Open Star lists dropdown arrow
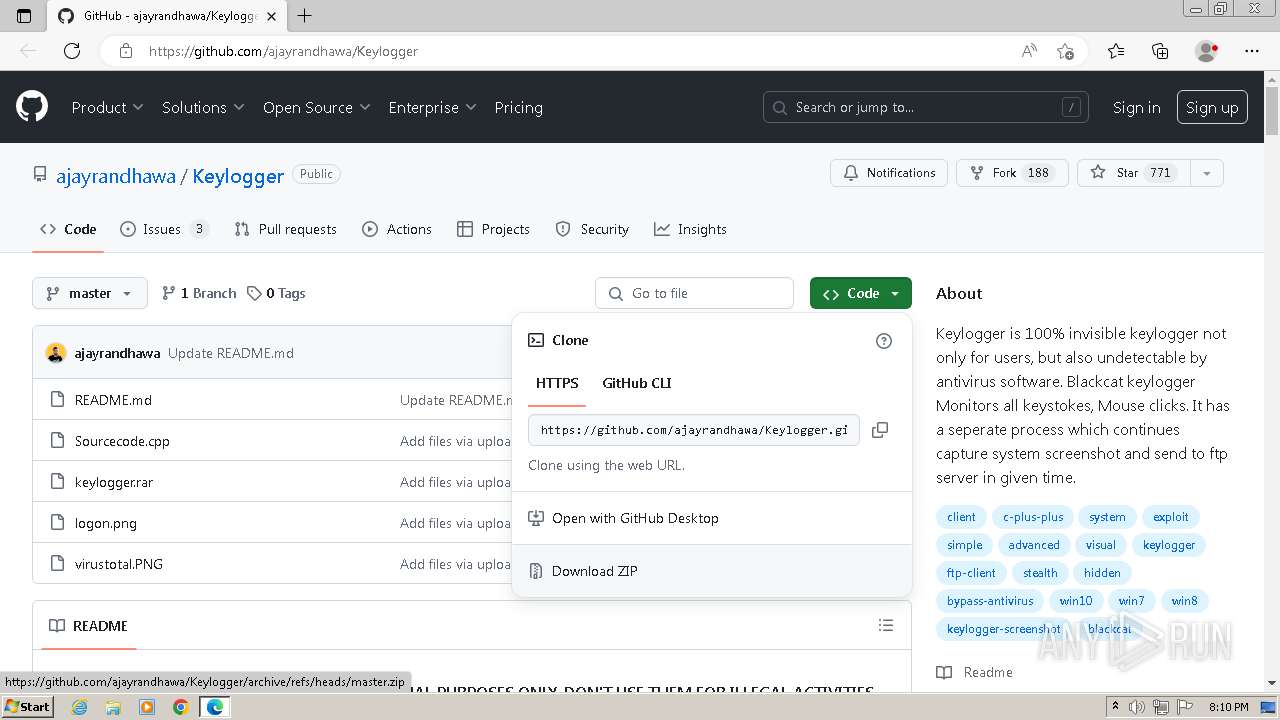Image resolution: width=1280 pixels, height=720 pixels. click(1207, 173)
